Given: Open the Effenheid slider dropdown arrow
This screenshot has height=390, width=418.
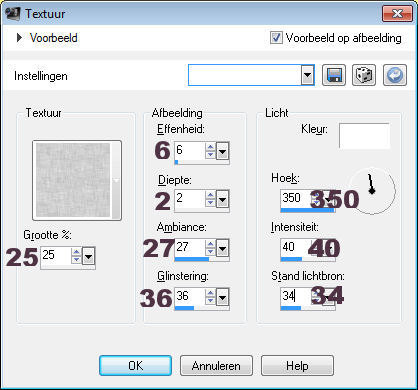Looking at the screenshot, I should 222,152.
